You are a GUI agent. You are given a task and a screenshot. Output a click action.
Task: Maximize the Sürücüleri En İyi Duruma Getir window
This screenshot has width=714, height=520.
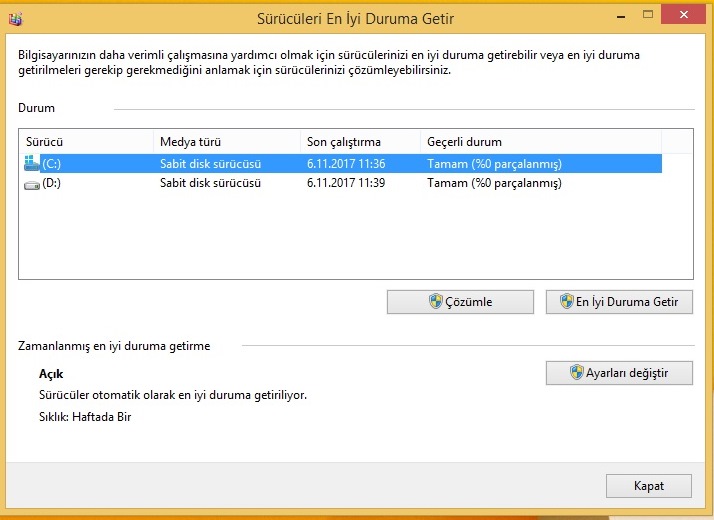coord(648,15)
